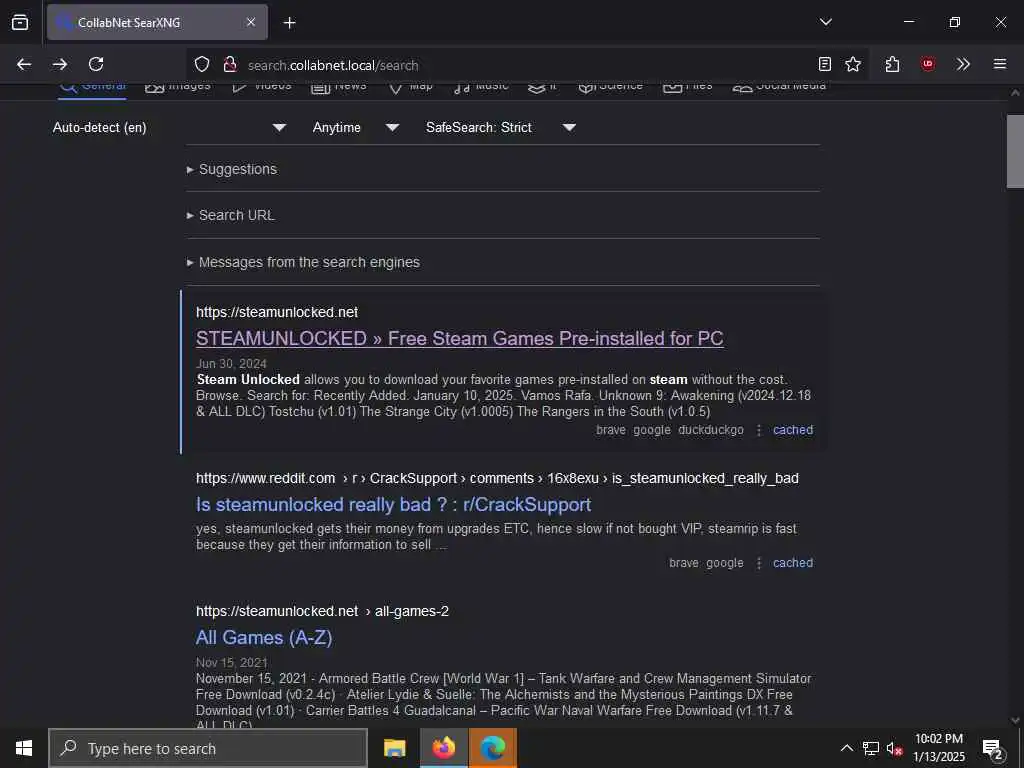Open the Windows Start menu
This screenshot has width=1024, height=768.
24,748
